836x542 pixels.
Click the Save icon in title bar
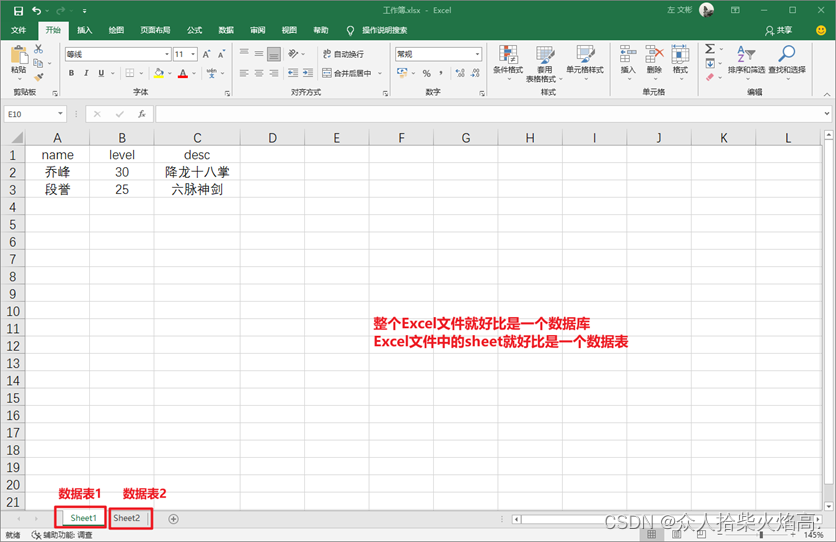click(x=19, y=11)
